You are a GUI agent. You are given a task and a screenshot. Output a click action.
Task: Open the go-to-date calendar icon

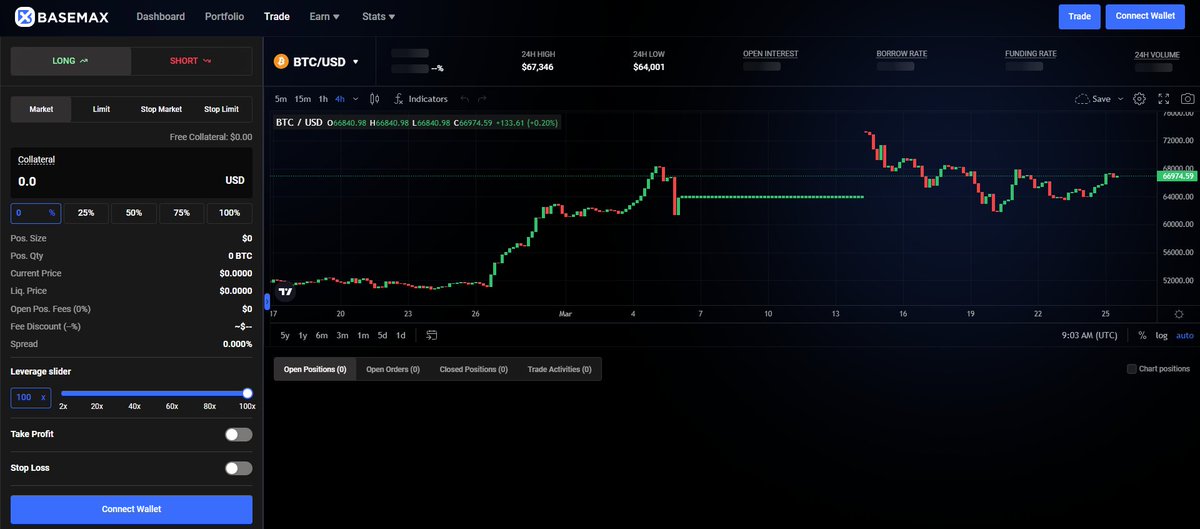point(431,335)
